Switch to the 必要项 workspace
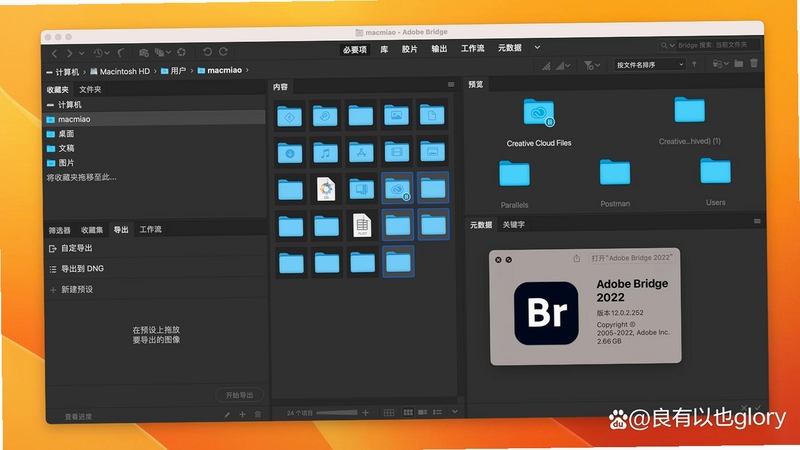This screenshot has height=450, width=800. (355, 49)
